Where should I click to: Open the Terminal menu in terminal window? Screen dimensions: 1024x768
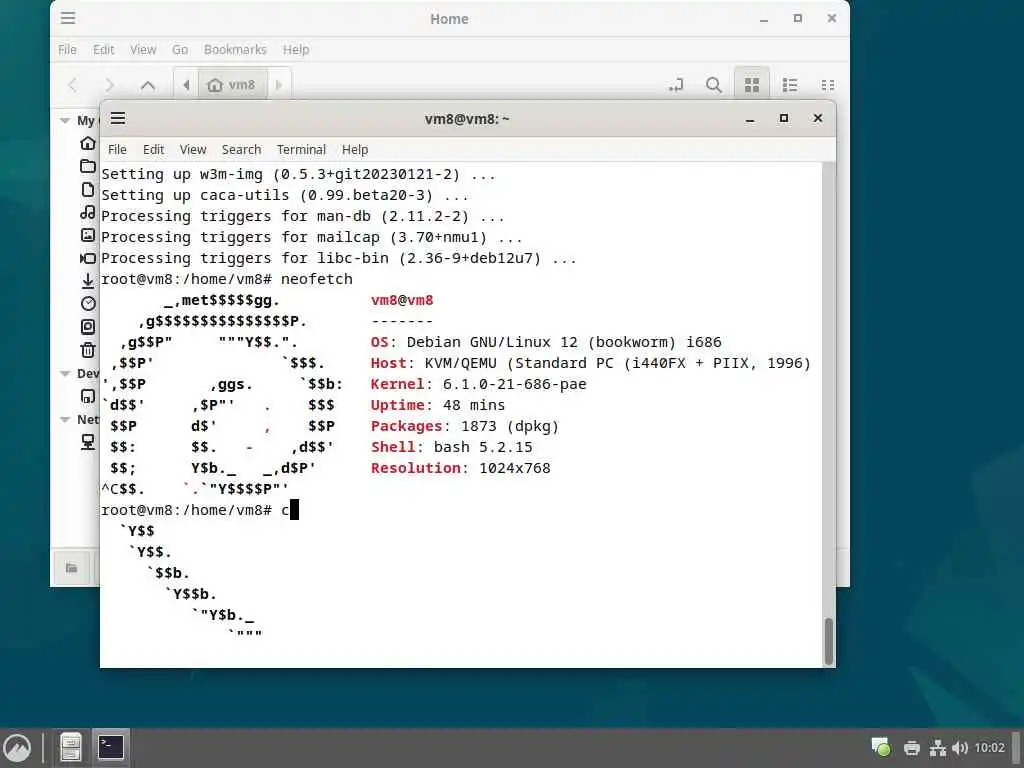[x=301, y=150]
